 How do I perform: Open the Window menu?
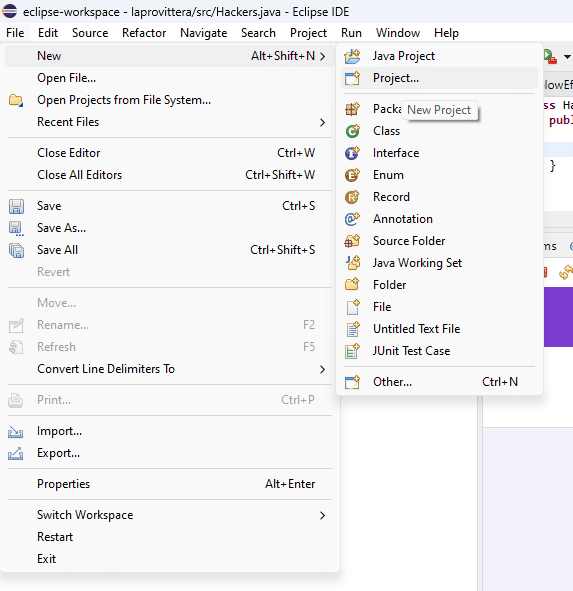coord(398,33)
